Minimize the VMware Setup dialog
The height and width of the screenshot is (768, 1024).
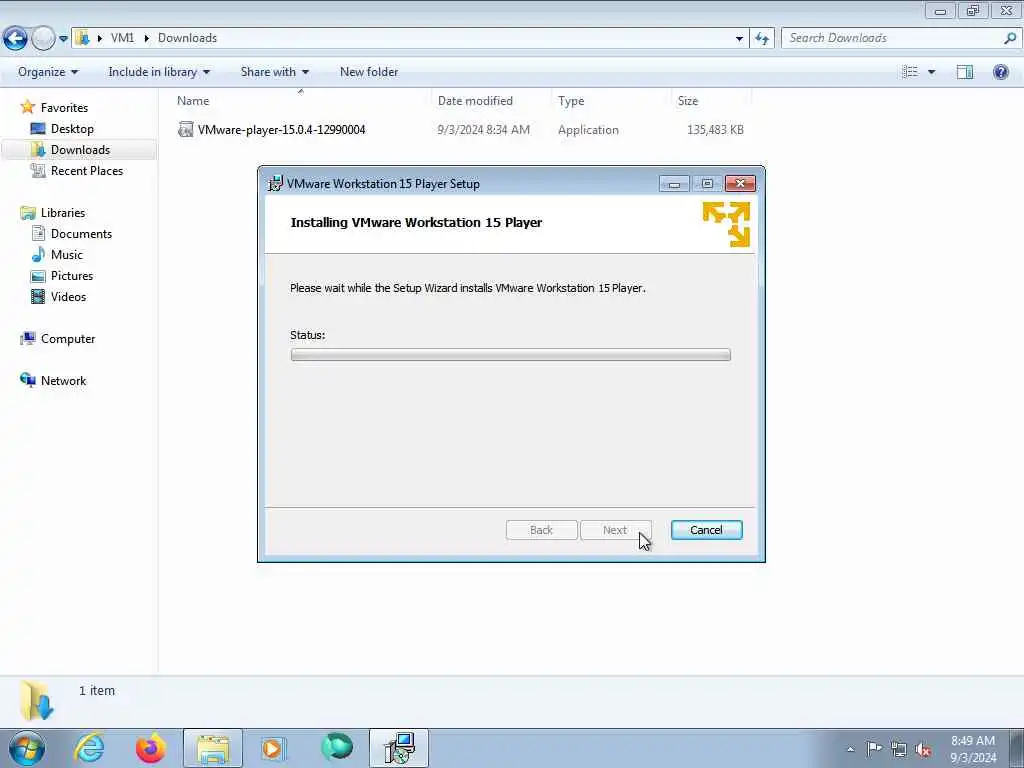click(674, 184)
